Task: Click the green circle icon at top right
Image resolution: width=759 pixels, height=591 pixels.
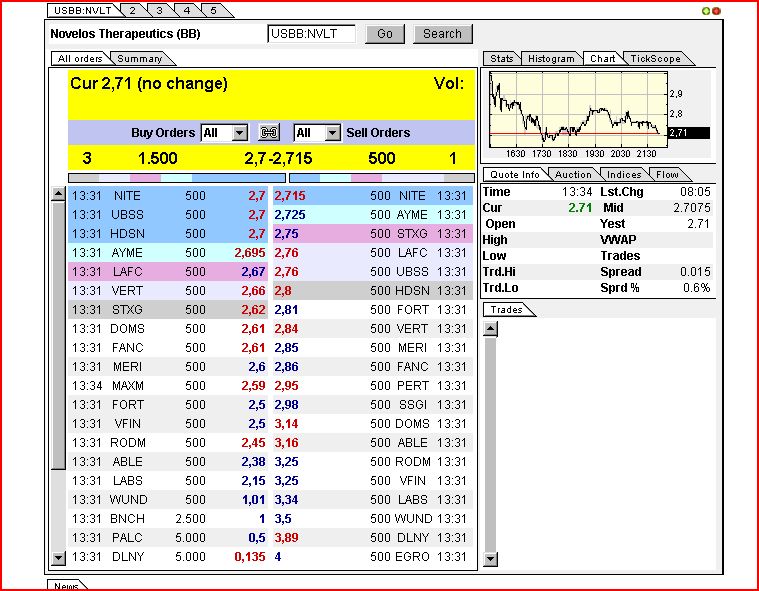Action: tap(706, 11)
